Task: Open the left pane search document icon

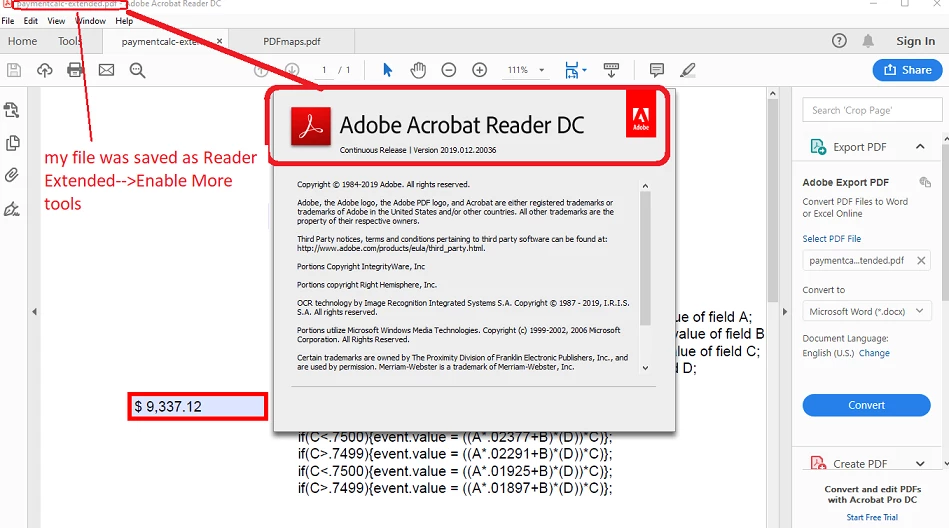Action: [11, 110]
